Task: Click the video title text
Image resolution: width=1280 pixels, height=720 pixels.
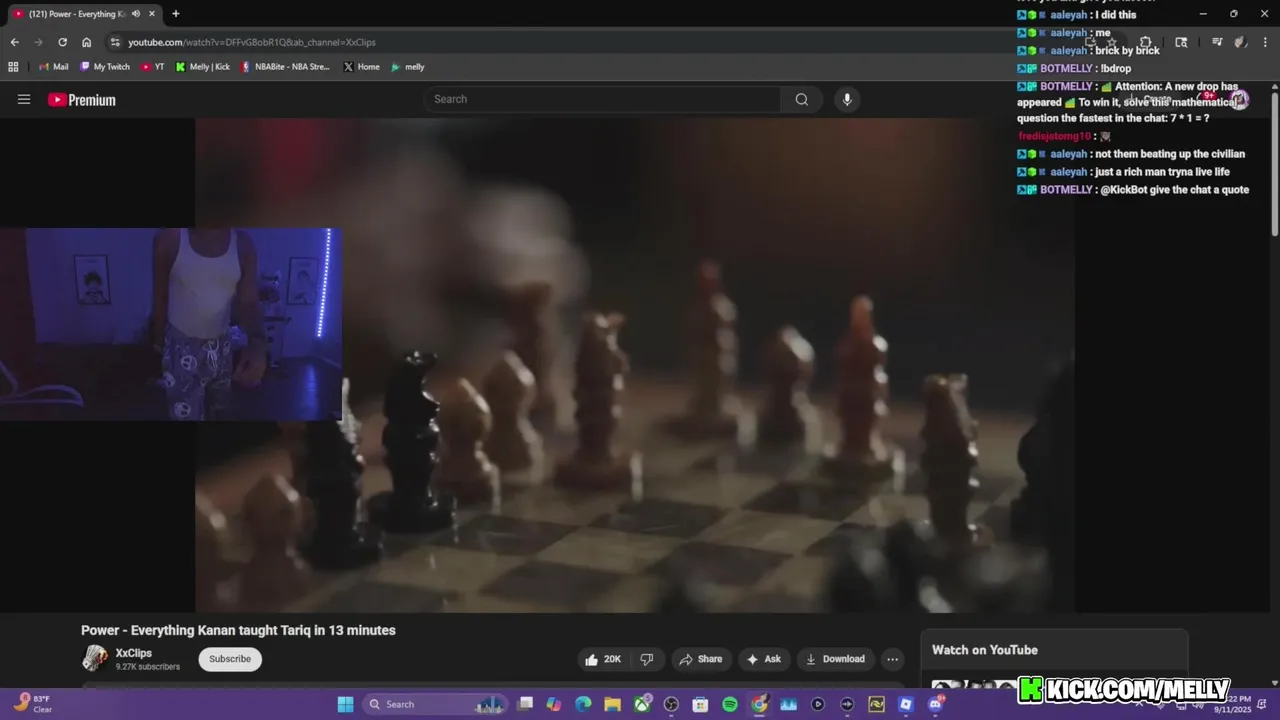Action: coord(238,630)
